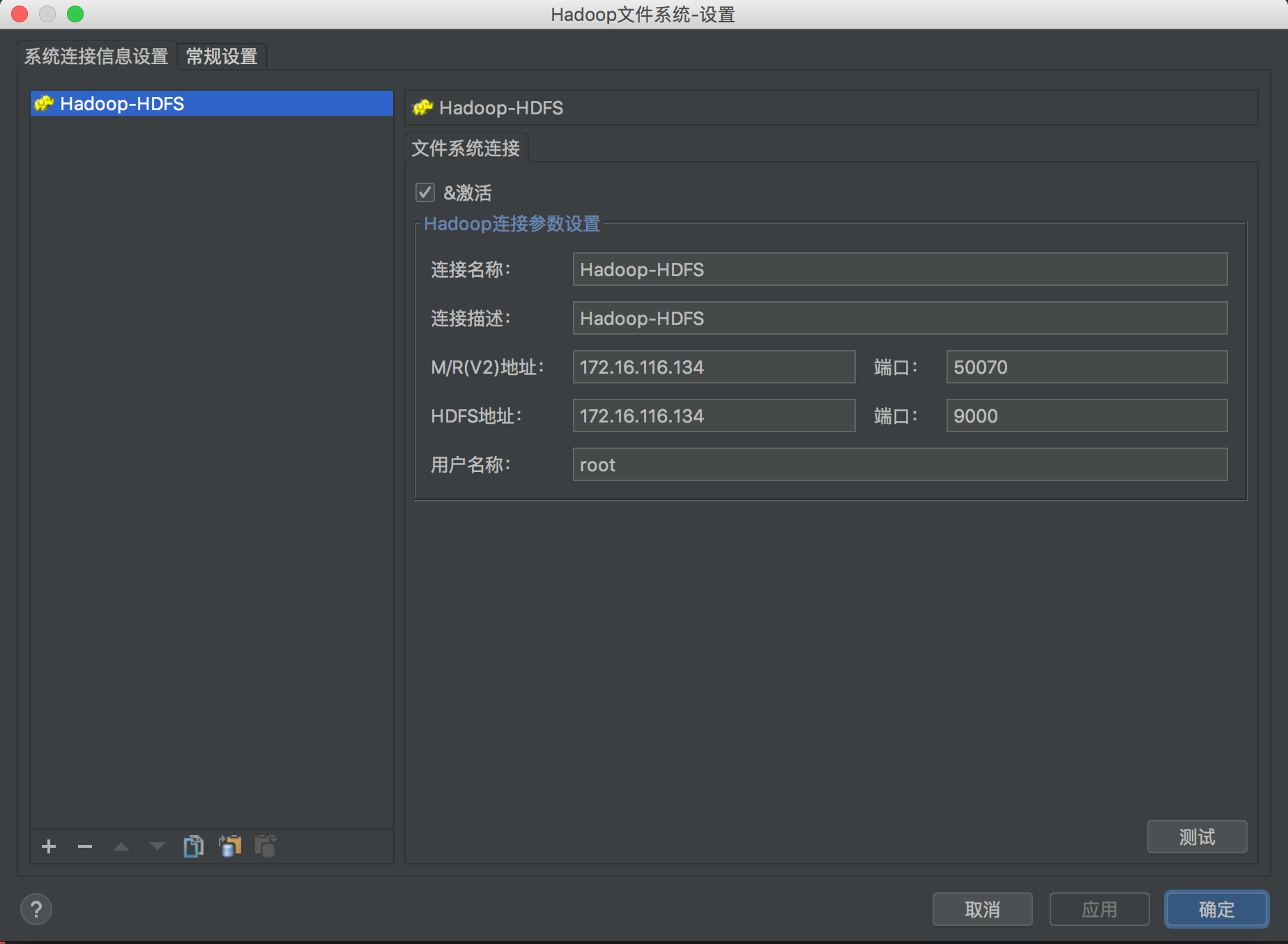
Task: Click the HDFS地址 IP field
Action: [x=714, y=416]
